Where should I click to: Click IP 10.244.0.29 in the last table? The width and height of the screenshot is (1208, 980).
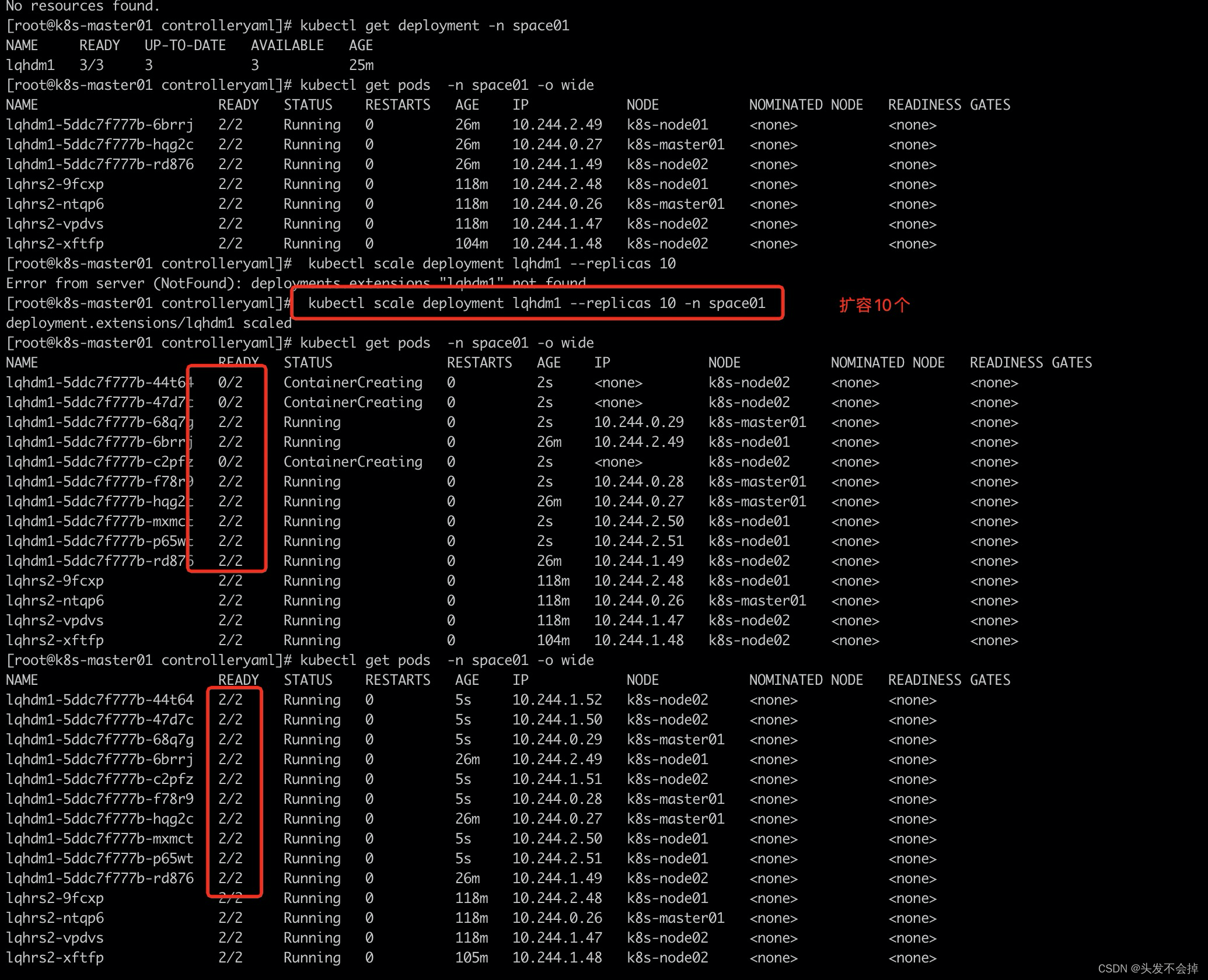click(557, 739)
